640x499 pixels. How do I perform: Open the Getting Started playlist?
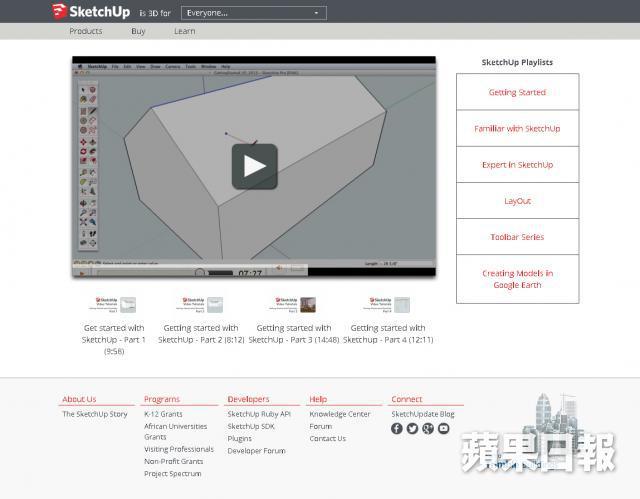tap(517, 92)
